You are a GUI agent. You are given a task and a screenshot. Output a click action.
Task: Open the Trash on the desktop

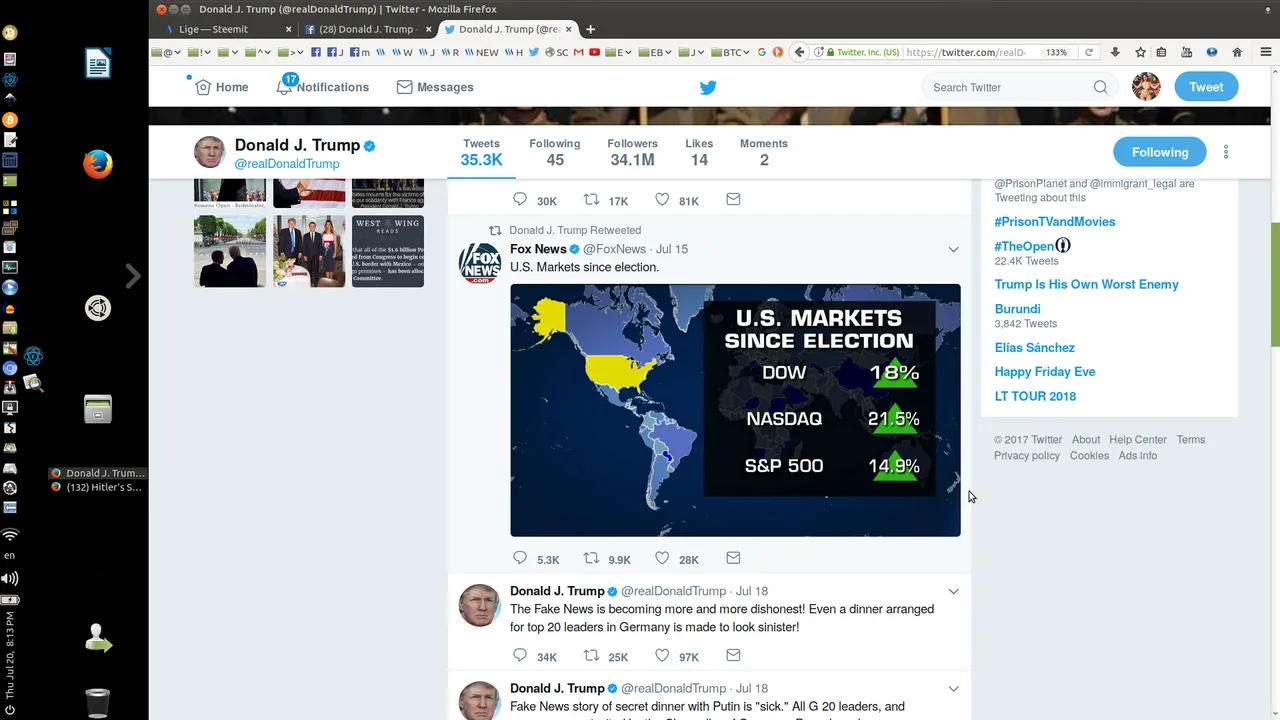(x=97, y=703)
